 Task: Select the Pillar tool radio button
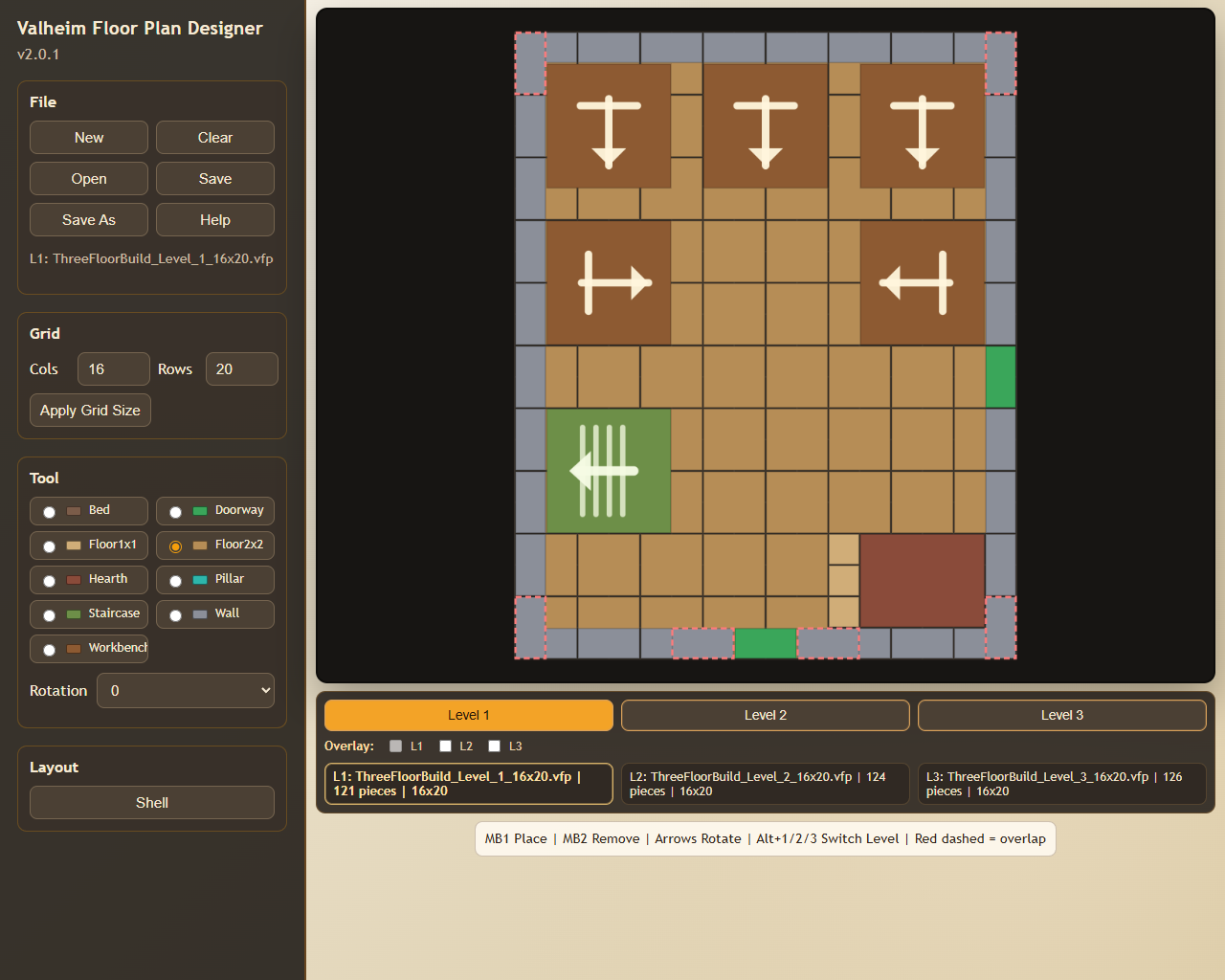(x=175, y=581)
